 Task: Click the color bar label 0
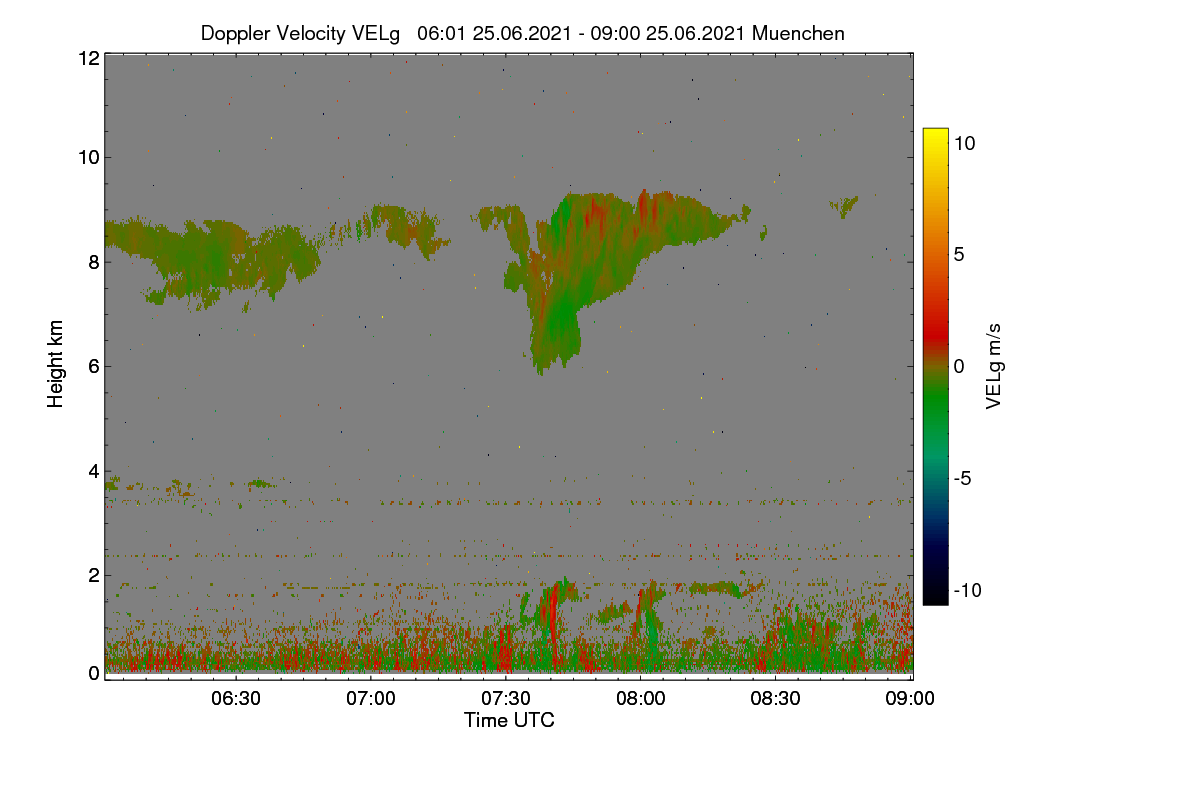click(x=959, y=366)
